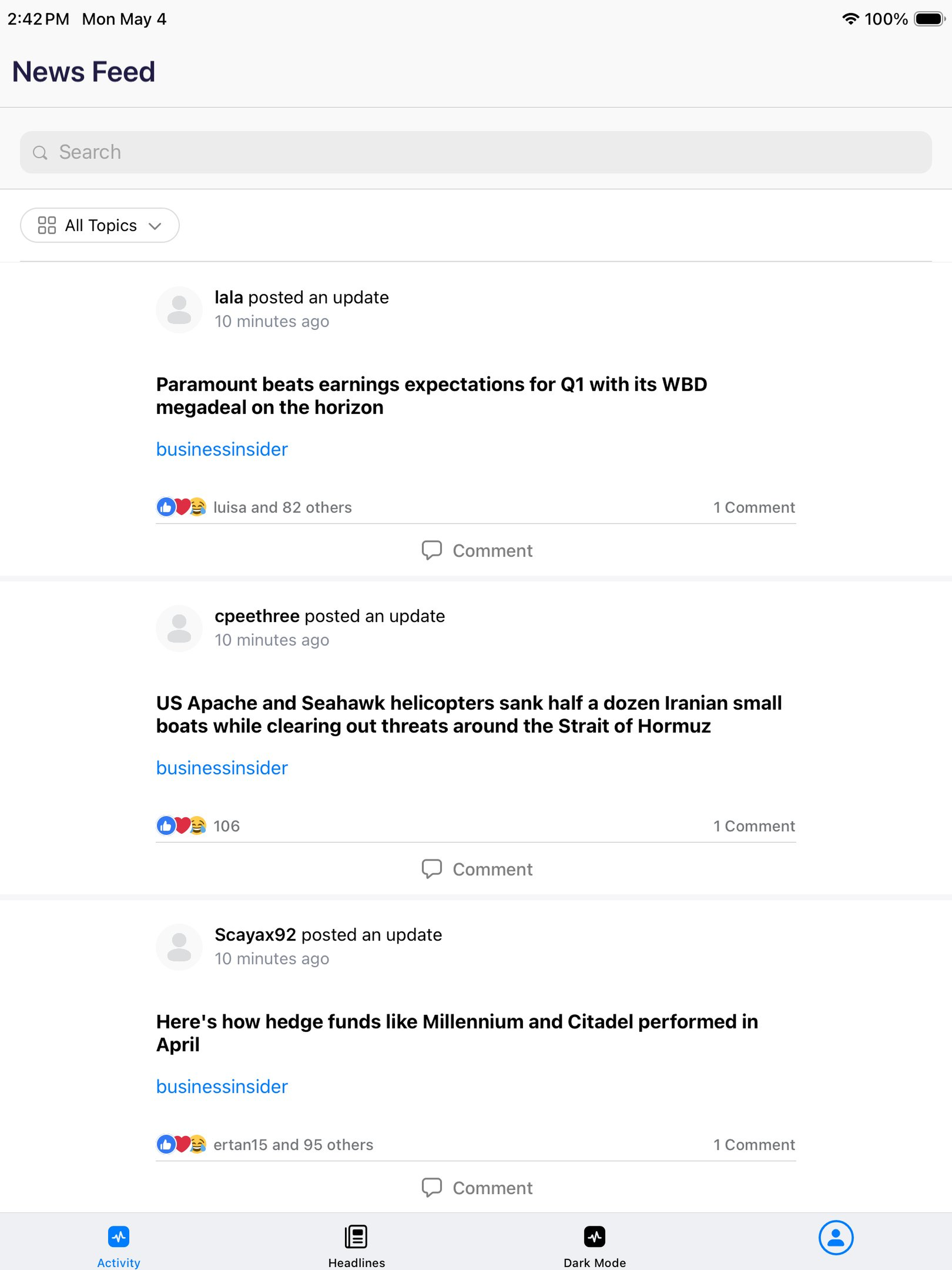Tap the grid icon in All Topics

pyautogui.click(x=47, y=225)
